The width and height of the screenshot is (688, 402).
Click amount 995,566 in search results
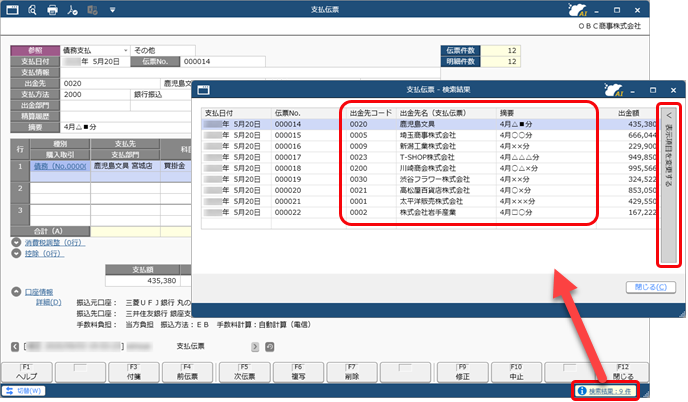(x=642, y=168)
